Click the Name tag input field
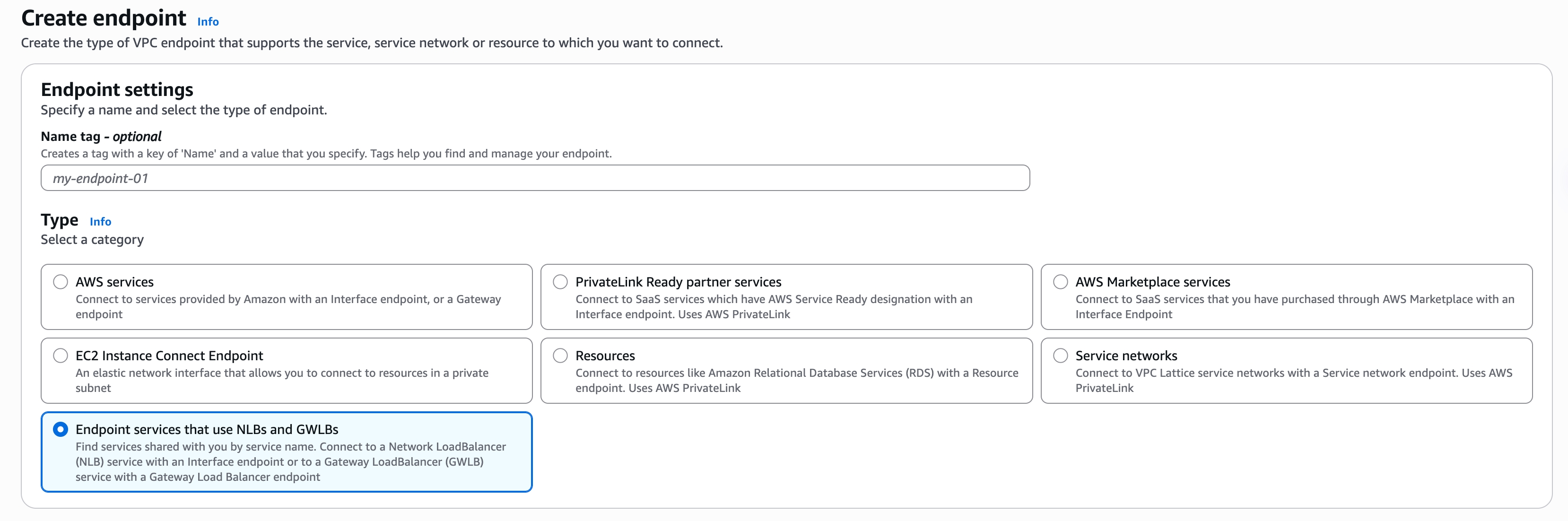This screenshot has width=1568, height=521. pos(534,178)
